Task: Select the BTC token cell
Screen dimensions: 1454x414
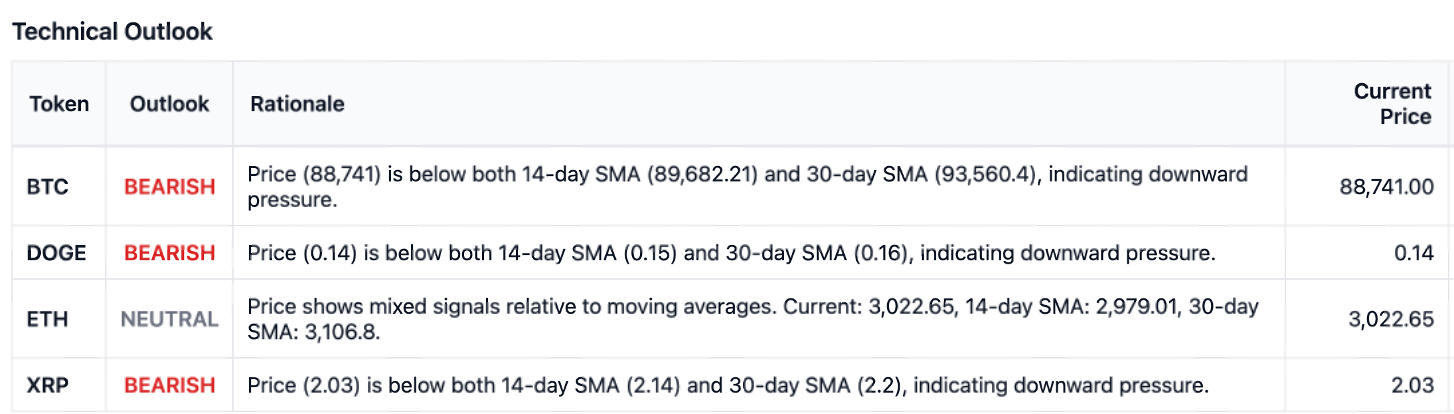Action: [48, 187]
